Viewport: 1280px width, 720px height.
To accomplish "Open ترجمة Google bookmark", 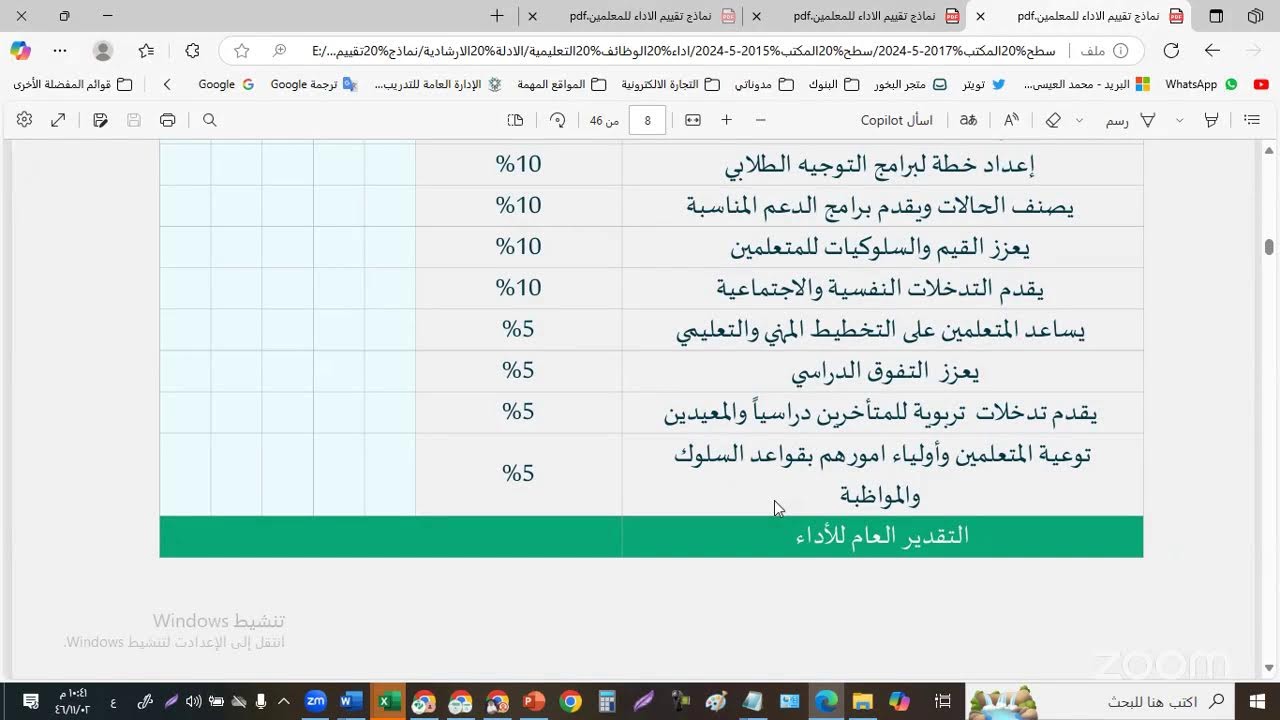I will click(314, 85).
